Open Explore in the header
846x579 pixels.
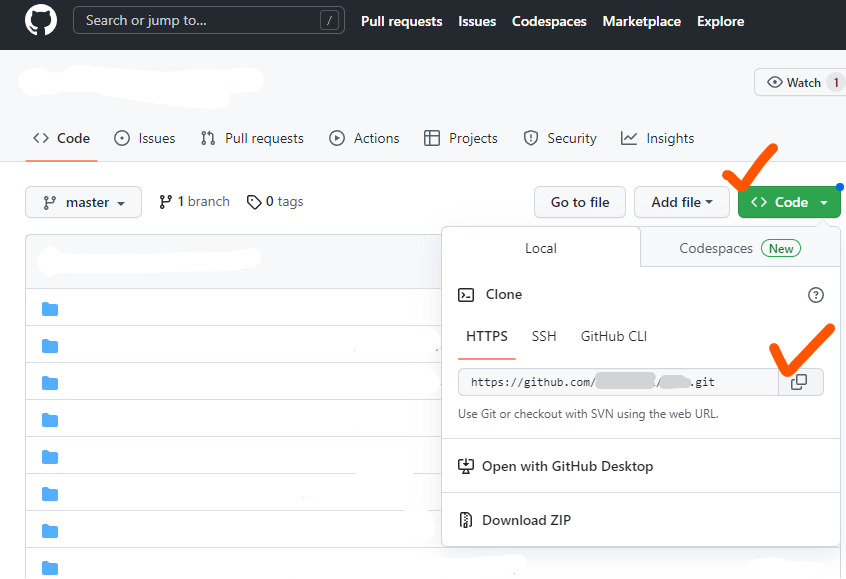pos(720,21)
